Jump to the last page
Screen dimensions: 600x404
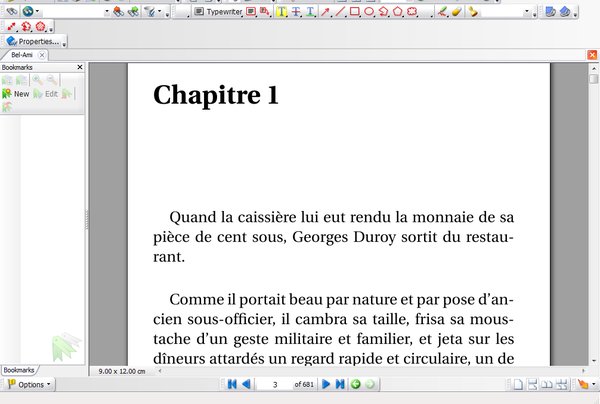(x=340, y=384)
